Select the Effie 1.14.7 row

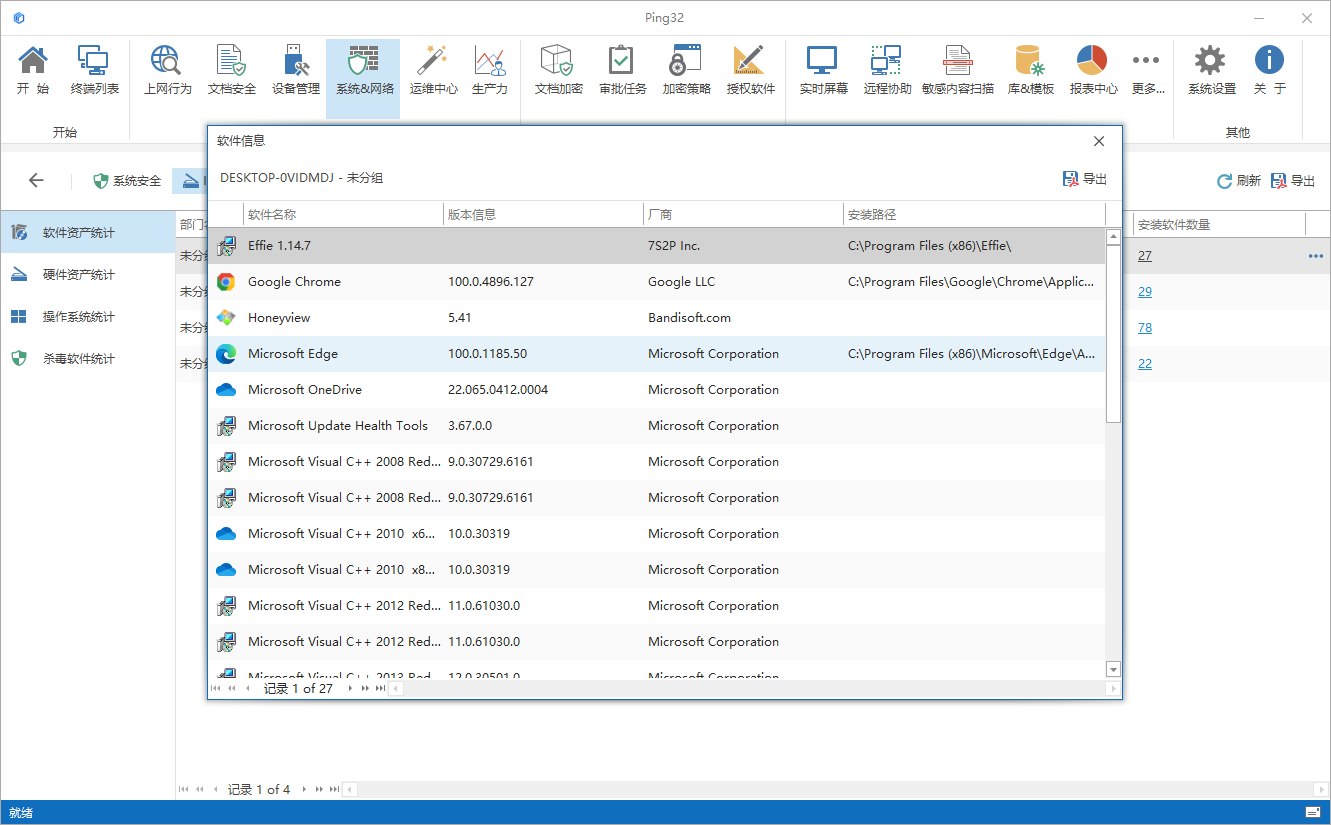point(657,246)
